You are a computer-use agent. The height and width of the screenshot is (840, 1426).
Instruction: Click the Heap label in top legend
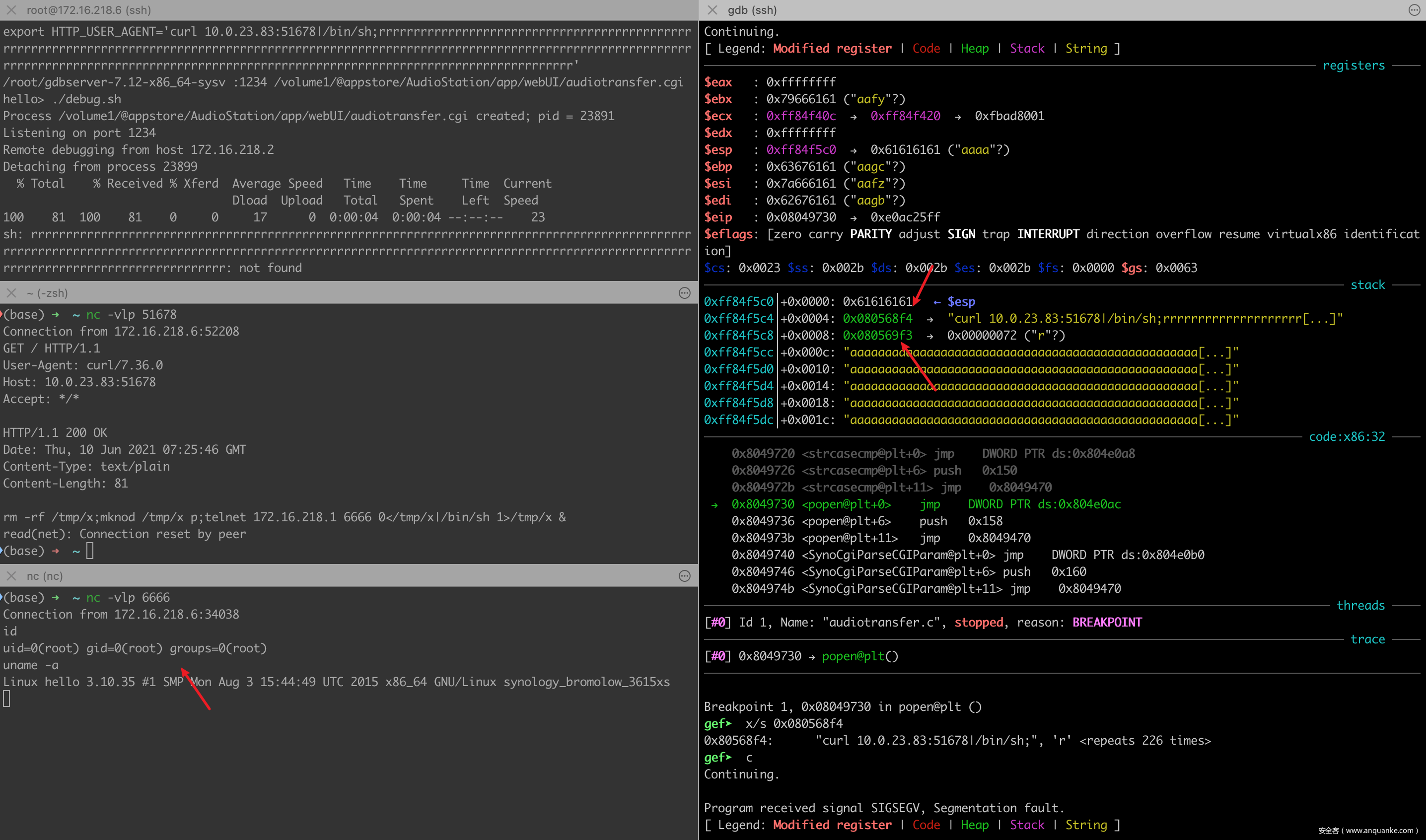click(974, 49)
